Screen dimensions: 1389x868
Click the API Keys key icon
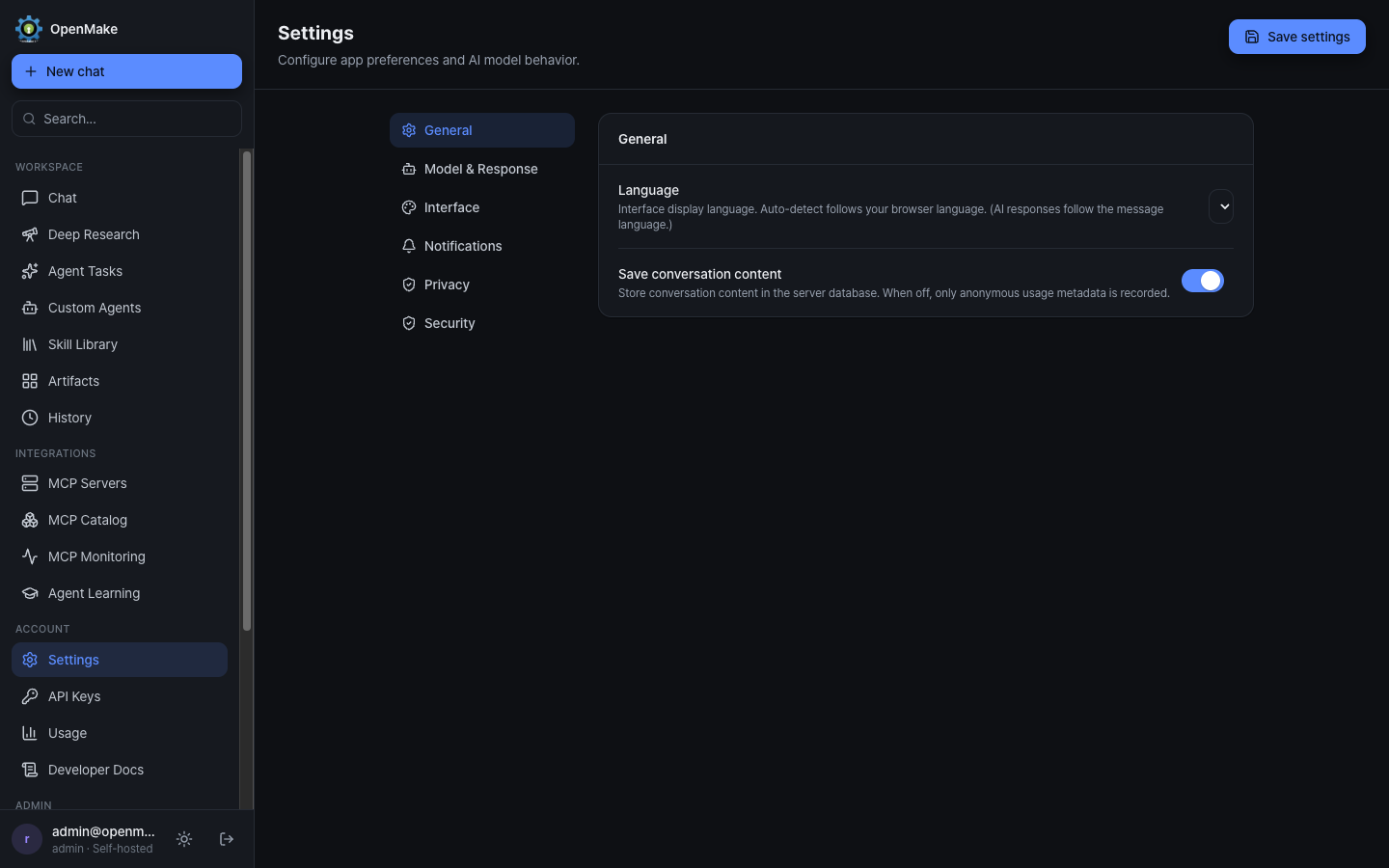tap(30, 696)
